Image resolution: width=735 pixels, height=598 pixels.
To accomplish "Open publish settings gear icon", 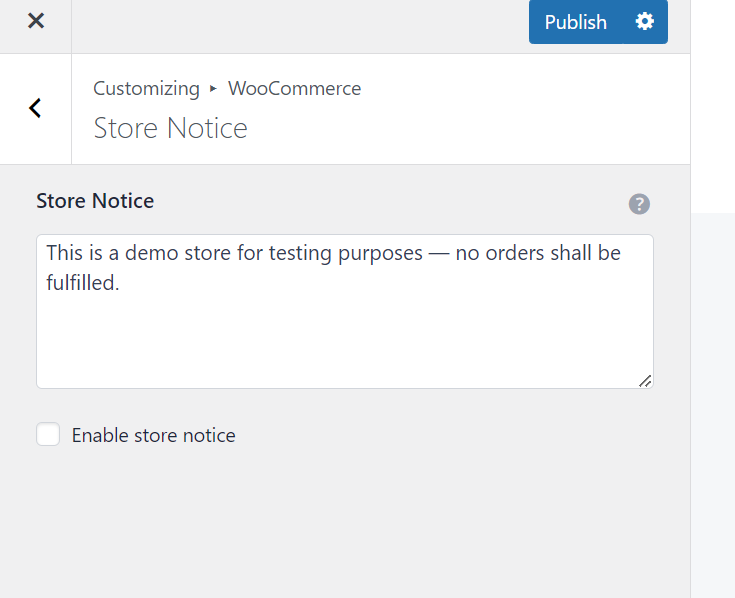I will (x=645, y=22).
